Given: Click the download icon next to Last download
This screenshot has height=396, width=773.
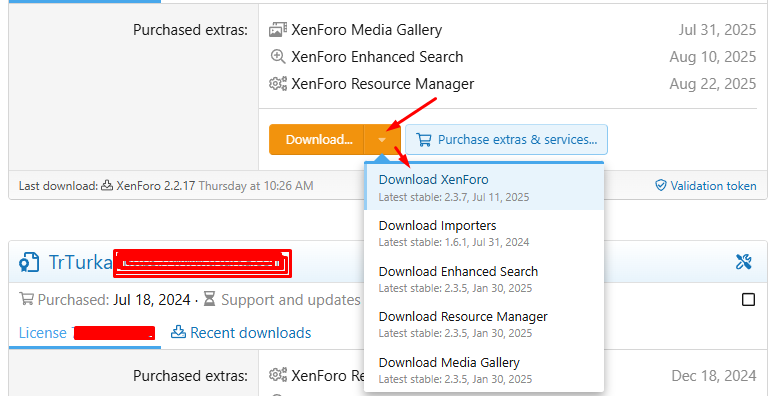Looking at the screenshot, I should pyautogui.click(x=107, y=186).
